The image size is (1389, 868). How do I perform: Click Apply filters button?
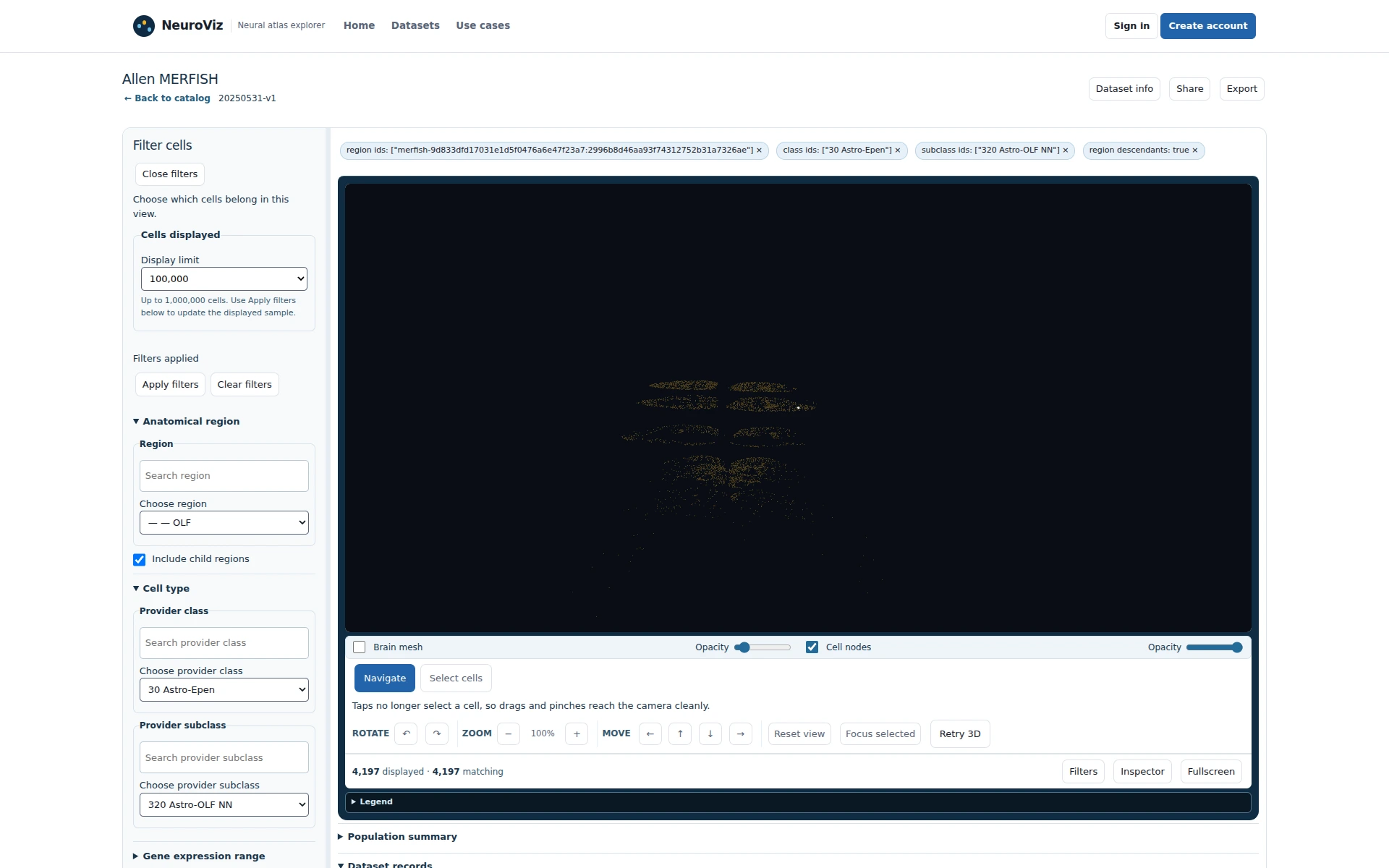pos(170,385)
